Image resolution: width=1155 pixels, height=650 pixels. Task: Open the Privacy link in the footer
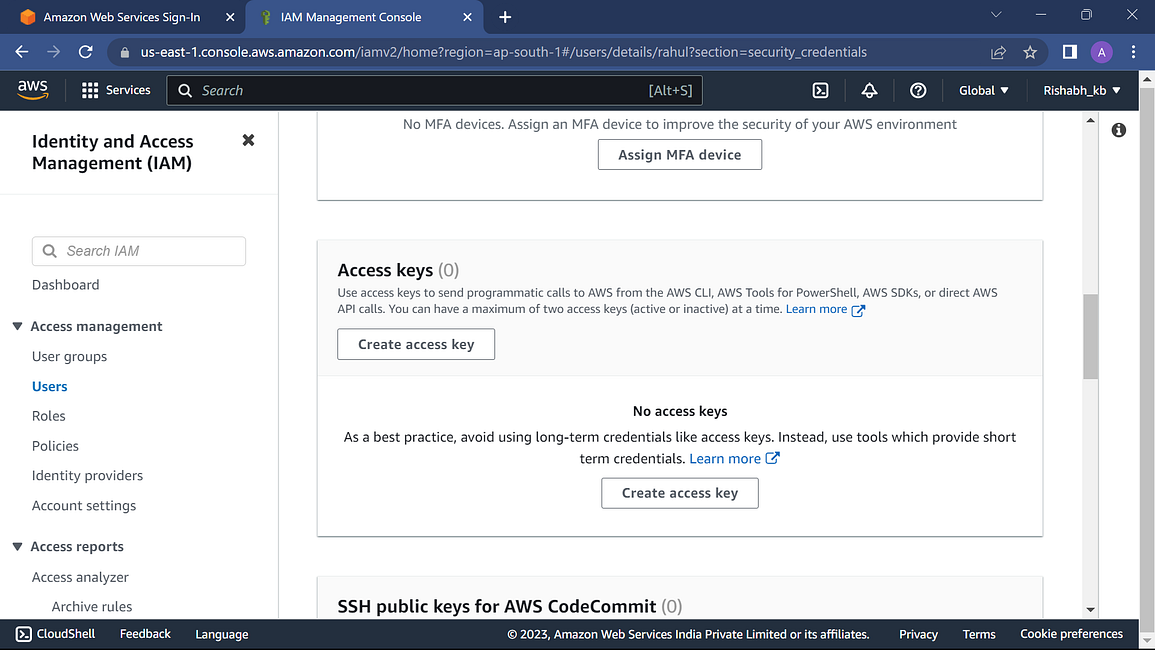[x=918, y=634]
